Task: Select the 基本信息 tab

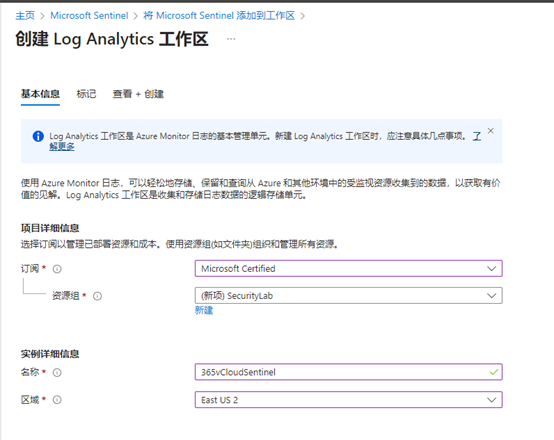Action: point(40,94)
